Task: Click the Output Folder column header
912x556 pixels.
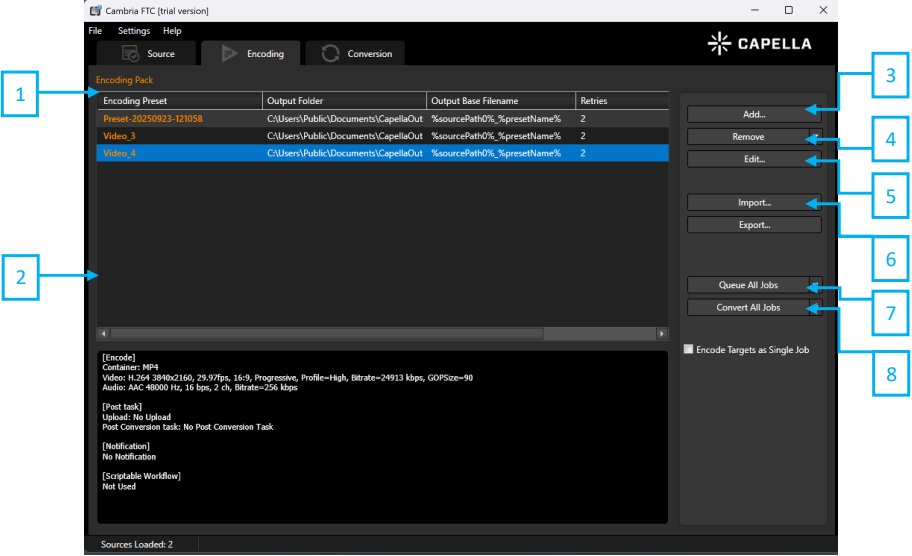Action: pos(344,101)
